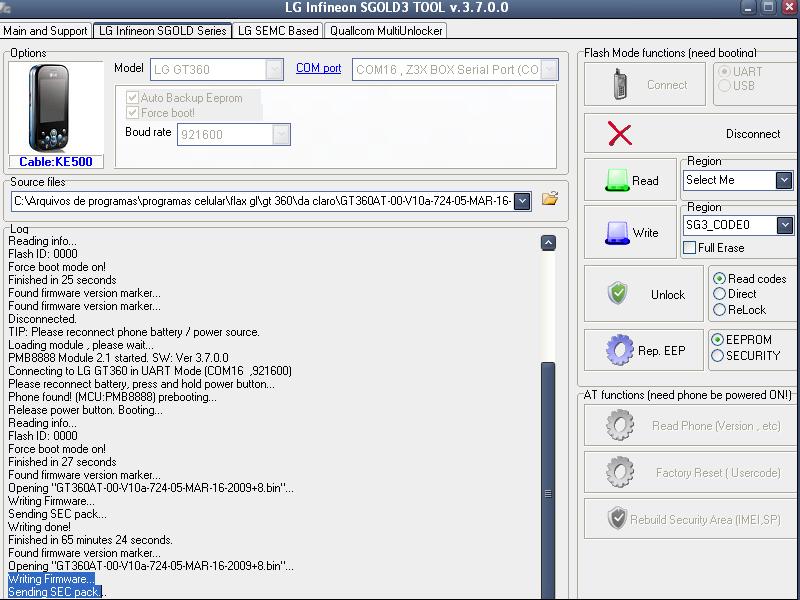The image size is (800, 600).
Task: Open the SG3_CODE0 write region dropdown
Action: [783, 225]
